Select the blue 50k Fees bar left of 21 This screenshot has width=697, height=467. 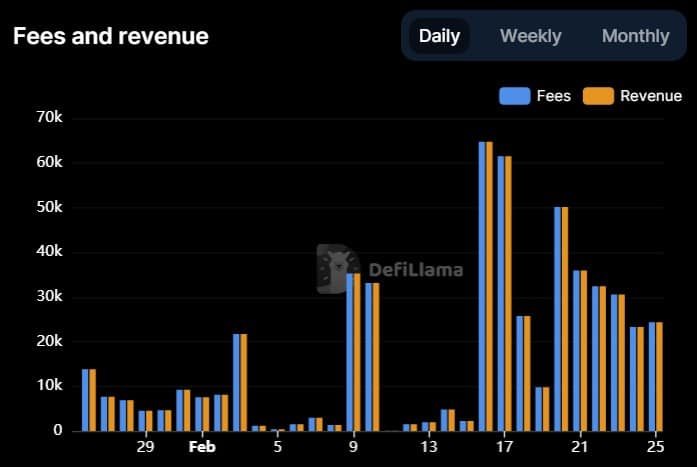click(557, 318)
